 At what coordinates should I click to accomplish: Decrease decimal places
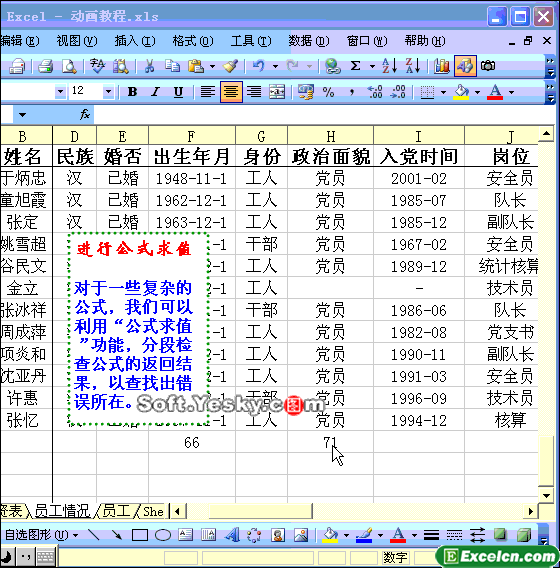[398, 92]
